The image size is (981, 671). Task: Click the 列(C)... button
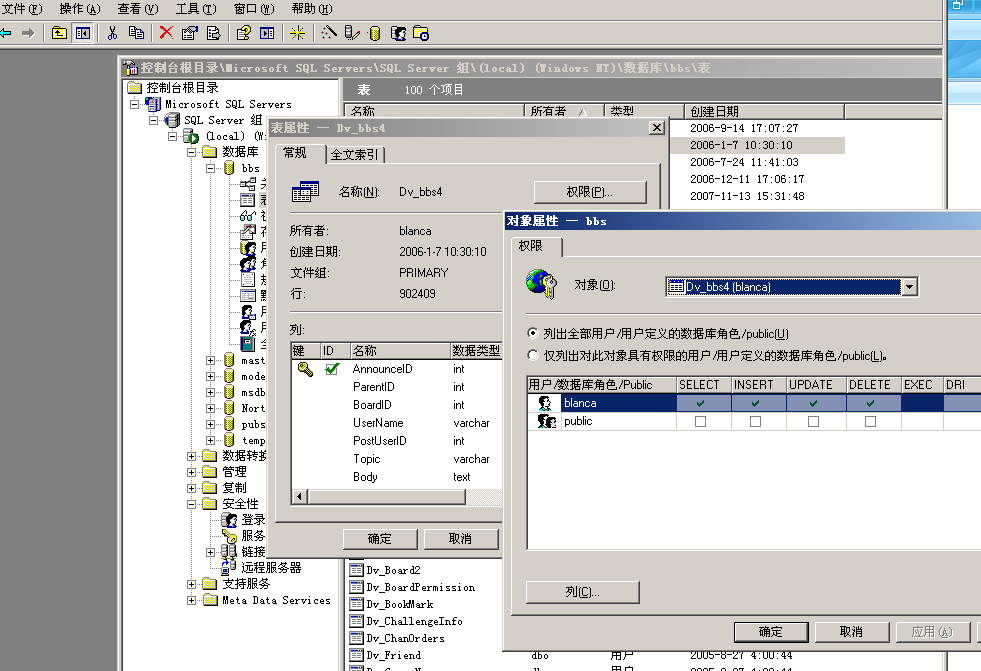(582, 592)
